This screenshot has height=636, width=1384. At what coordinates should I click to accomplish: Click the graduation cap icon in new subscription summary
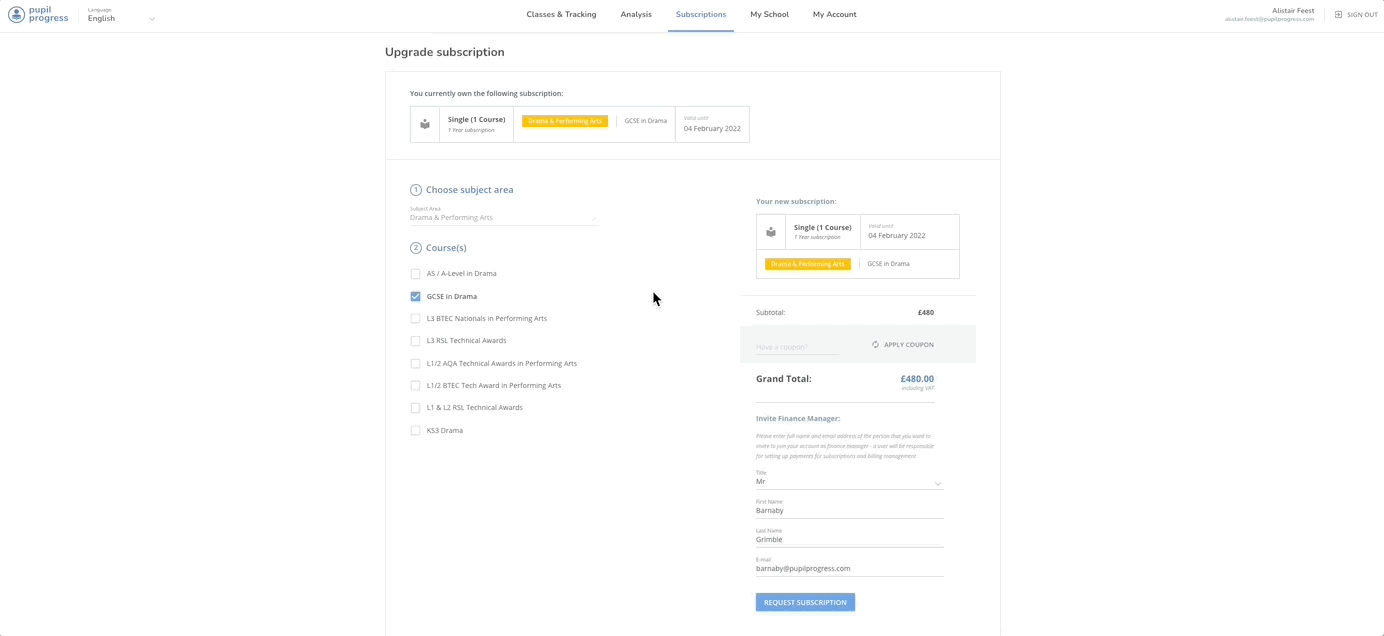pos(770,231)
